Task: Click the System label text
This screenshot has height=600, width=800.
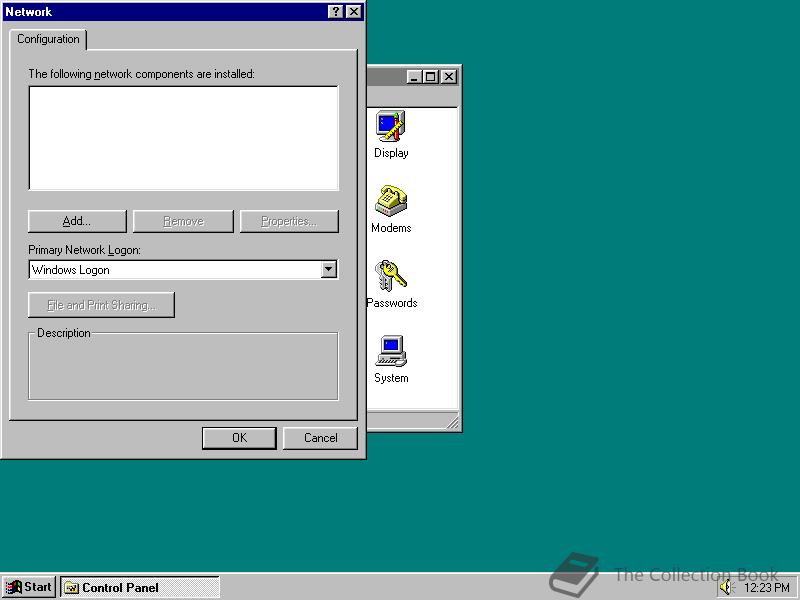Action: 391,378
